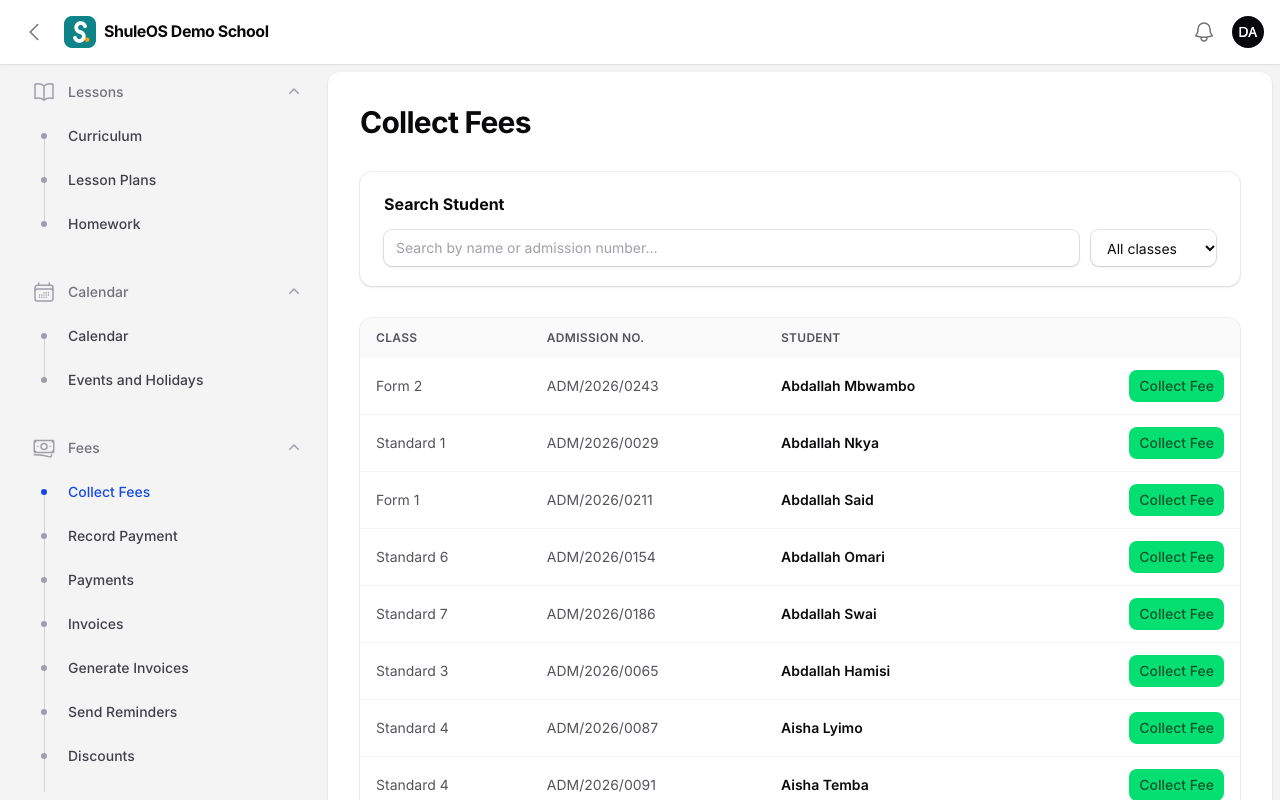Click the Search Student label
1280x800 pixels.
tap(444, 204)
